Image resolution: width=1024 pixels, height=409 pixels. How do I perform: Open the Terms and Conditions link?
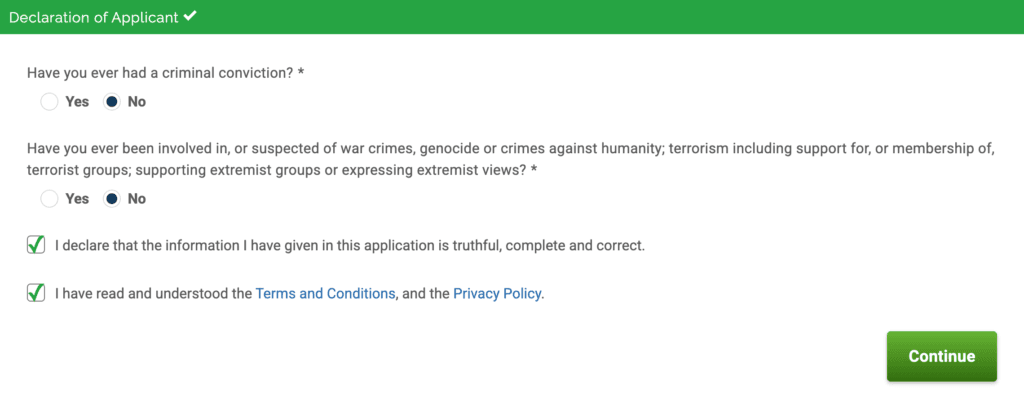pyautogui.click(x=325, y=294)
